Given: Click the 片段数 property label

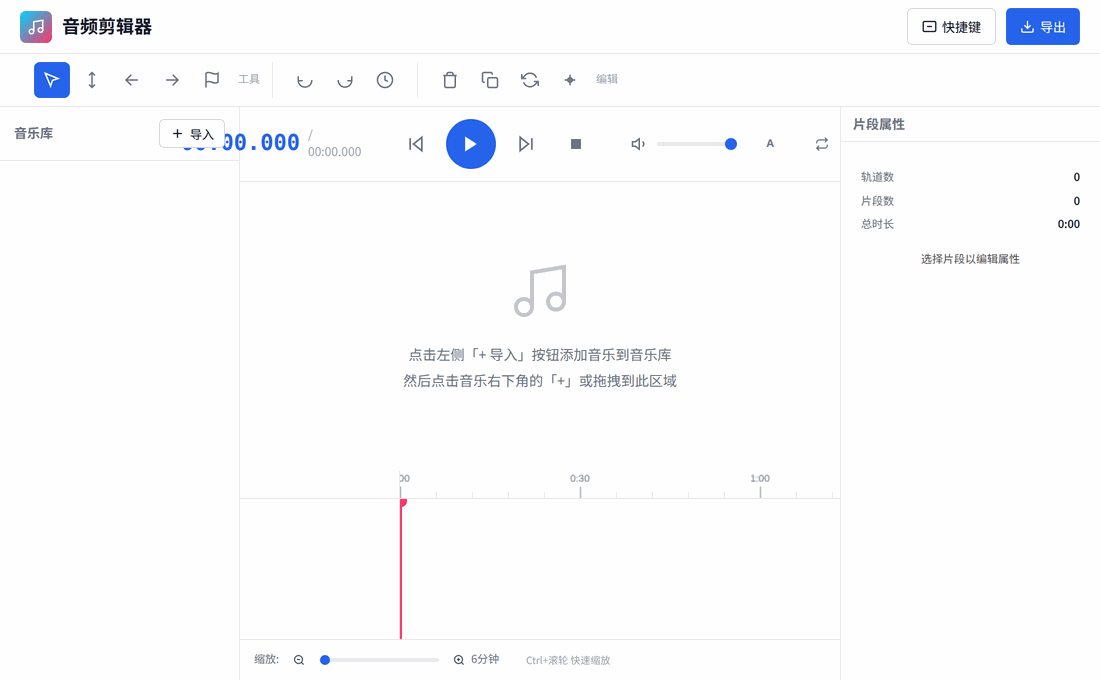Looking at the screenshot, I should tap(877, 201).
